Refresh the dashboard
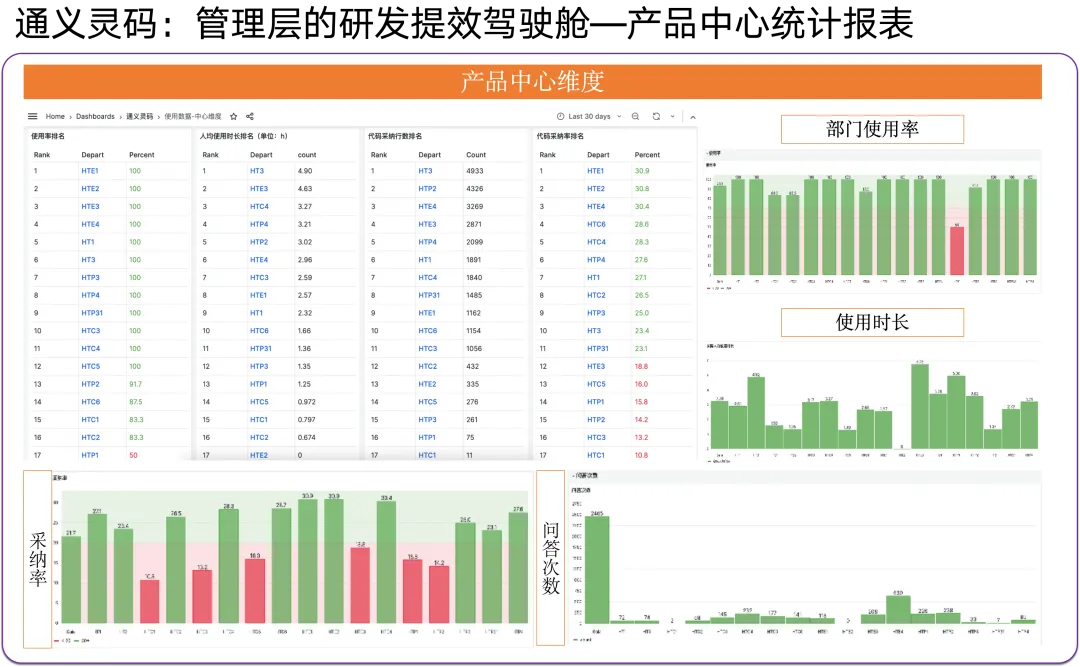Screen dimensions: 1080x667 tap(656, 116)
